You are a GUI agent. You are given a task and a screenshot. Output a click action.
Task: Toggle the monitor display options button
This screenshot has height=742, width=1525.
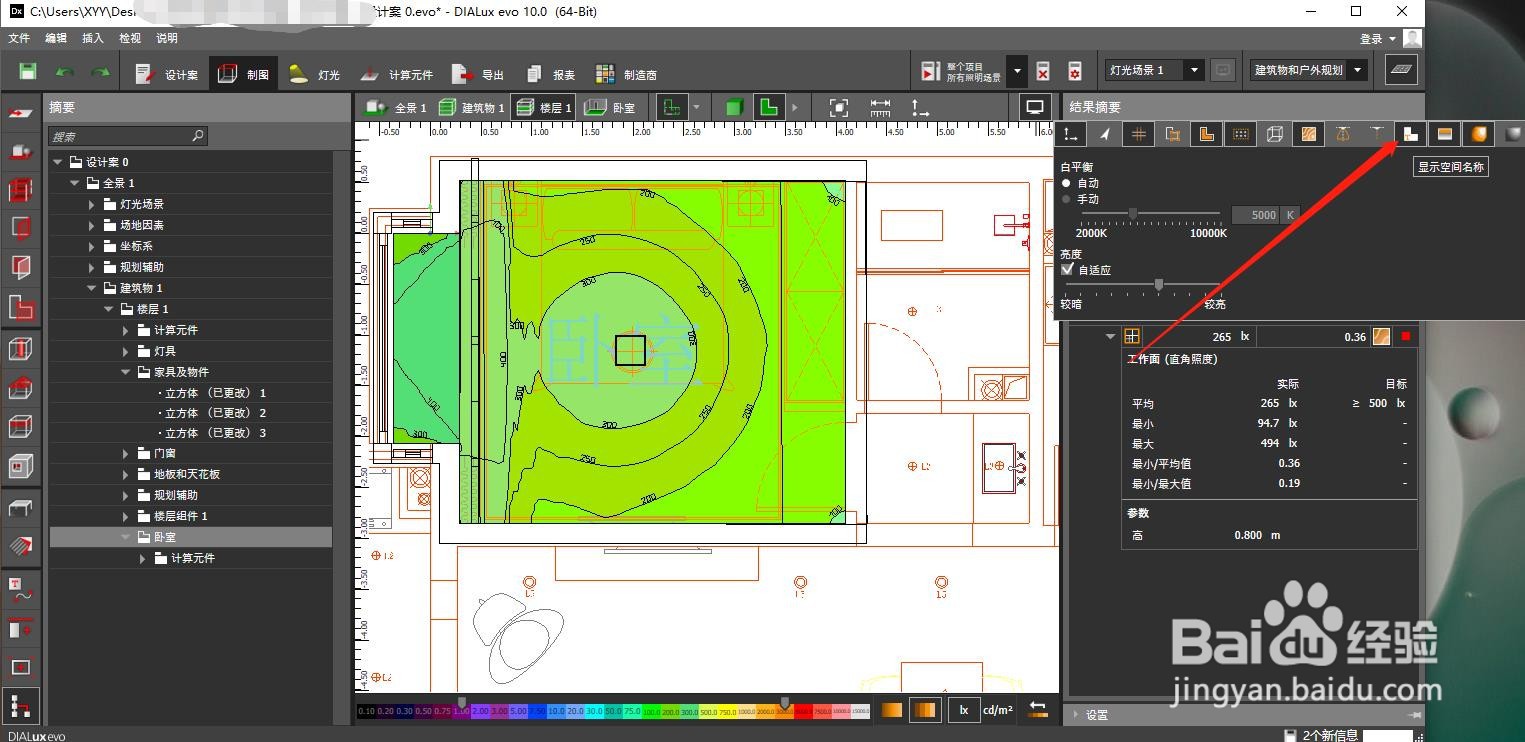coord(1035,107)
